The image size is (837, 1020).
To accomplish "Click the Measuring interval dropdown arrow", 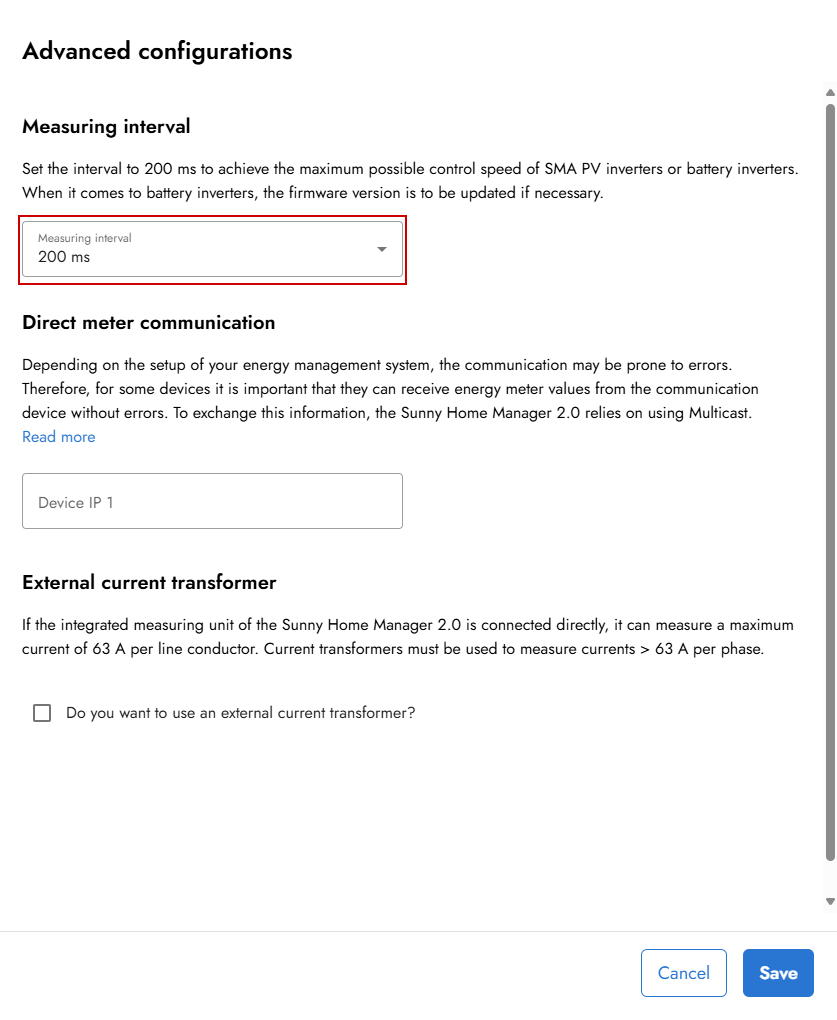I will click(382, 249).
